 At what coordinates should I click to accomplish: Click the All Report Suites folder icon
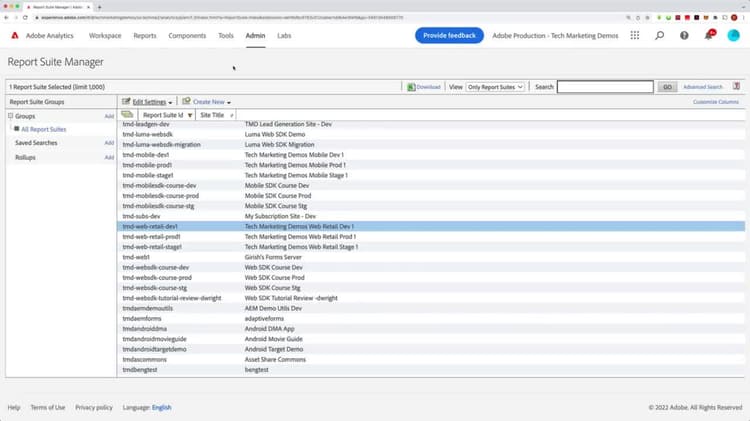[17, 129]
